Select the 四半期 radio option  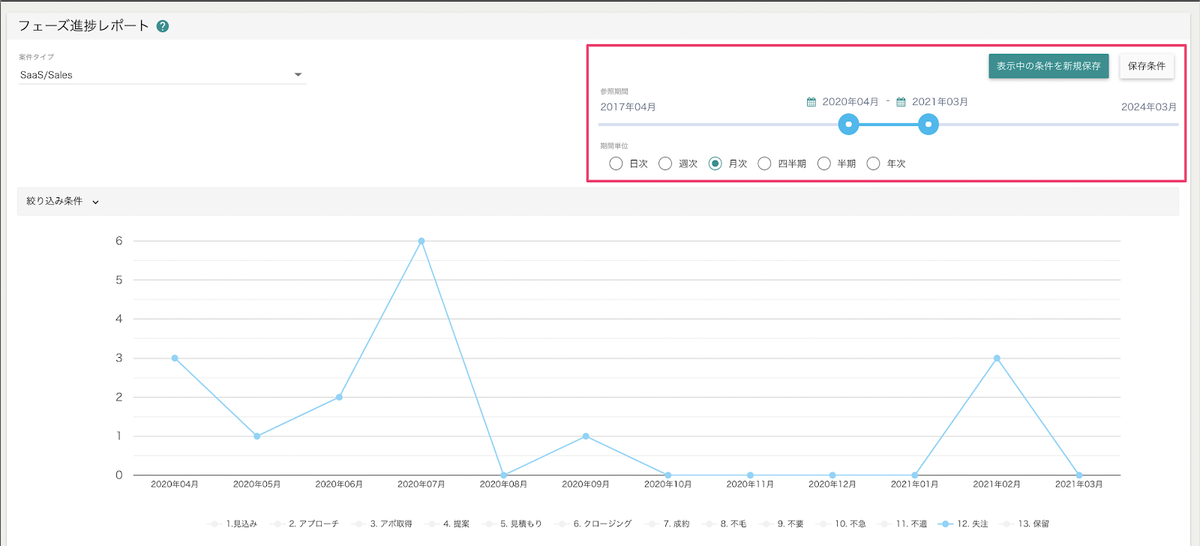coord(765,164)
